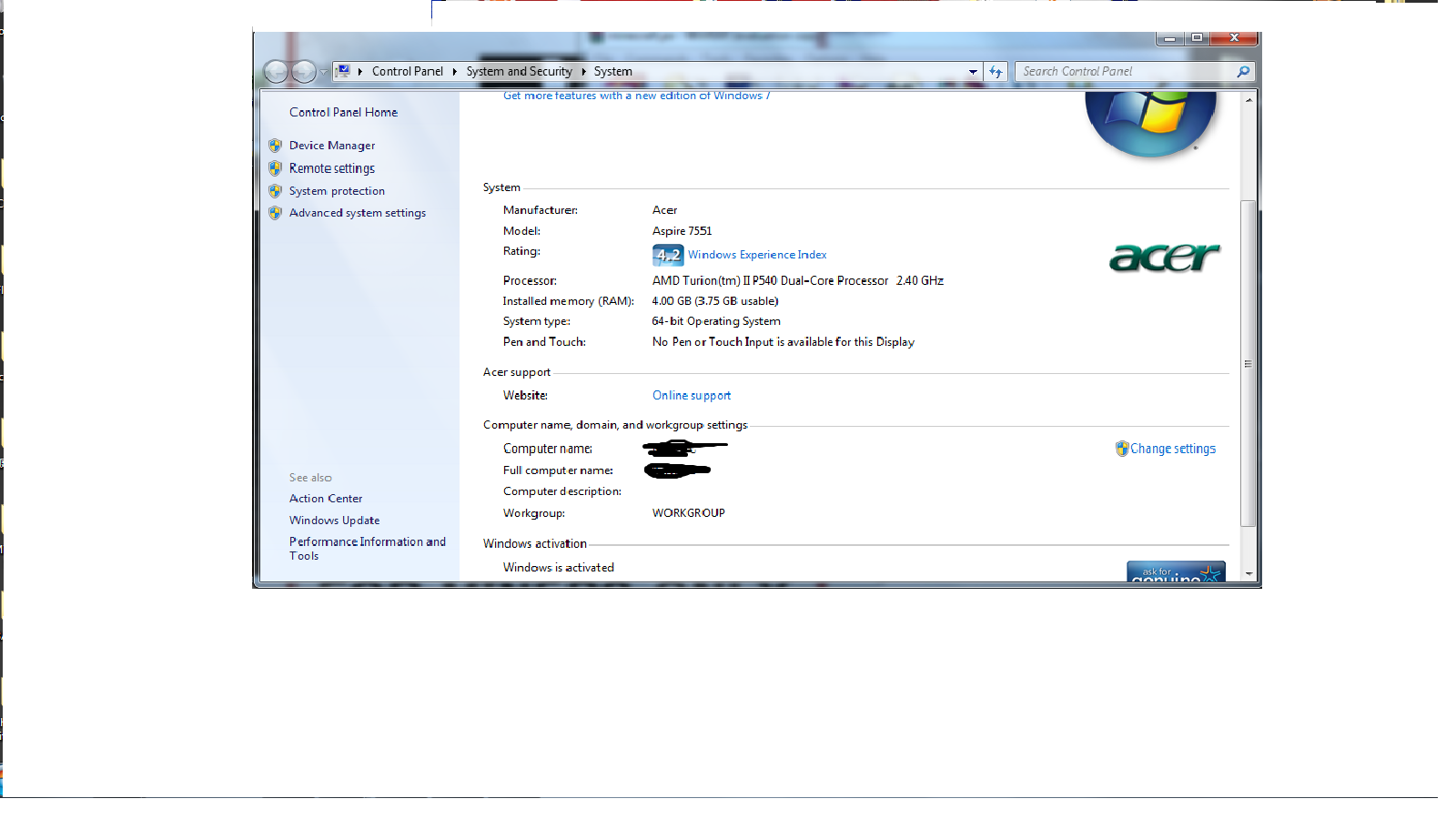Click the refresh button in address bar

coord(996,72)
